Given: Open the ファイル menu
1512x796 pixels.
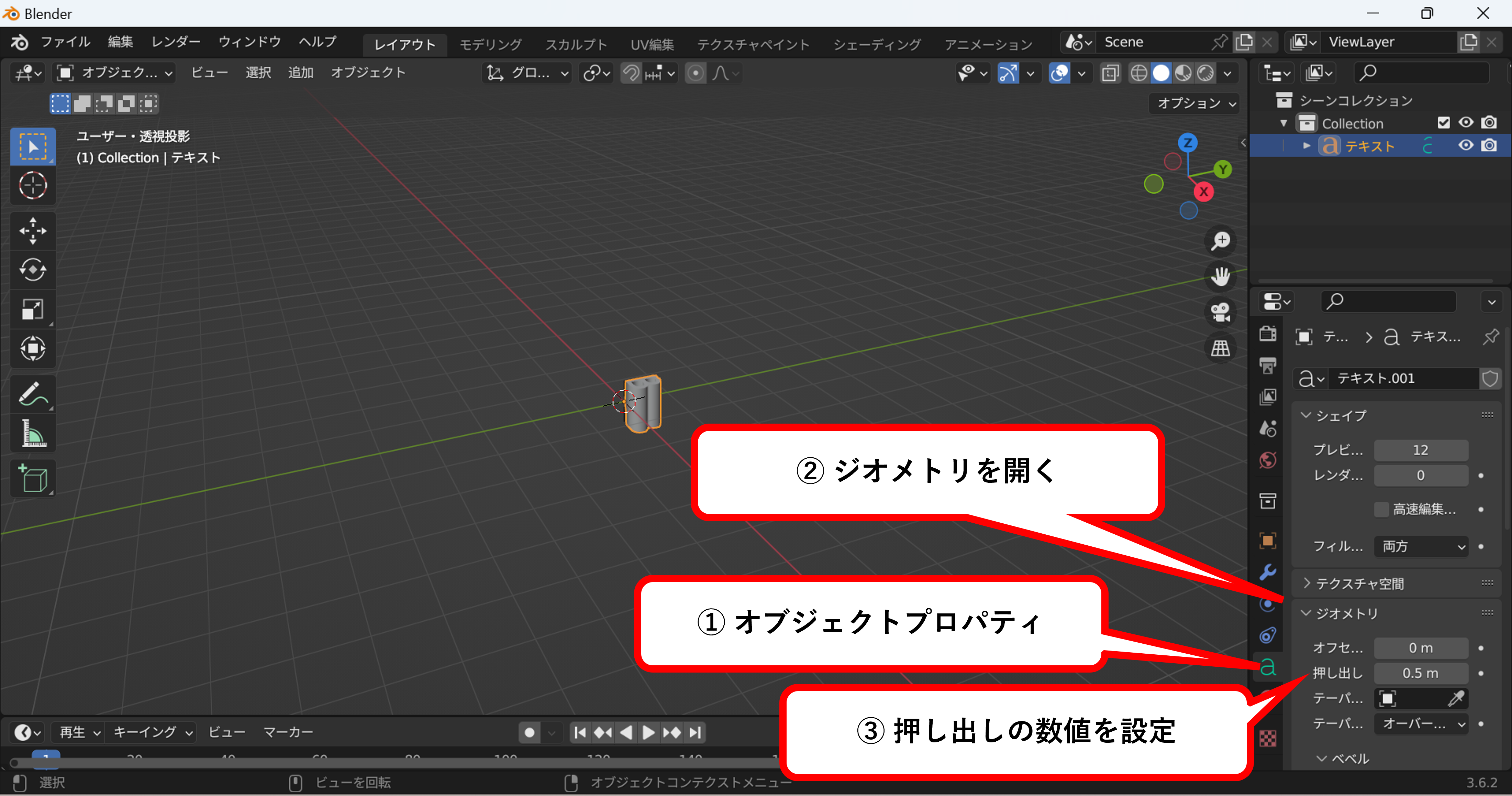Looking at the screenshot, I should 65,41.
